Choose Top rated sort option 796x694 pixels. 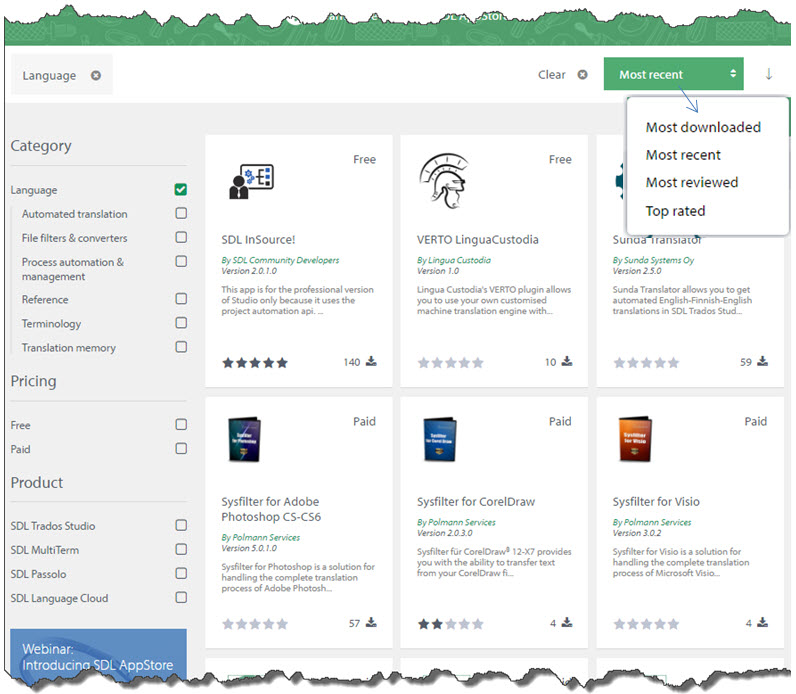675,211
